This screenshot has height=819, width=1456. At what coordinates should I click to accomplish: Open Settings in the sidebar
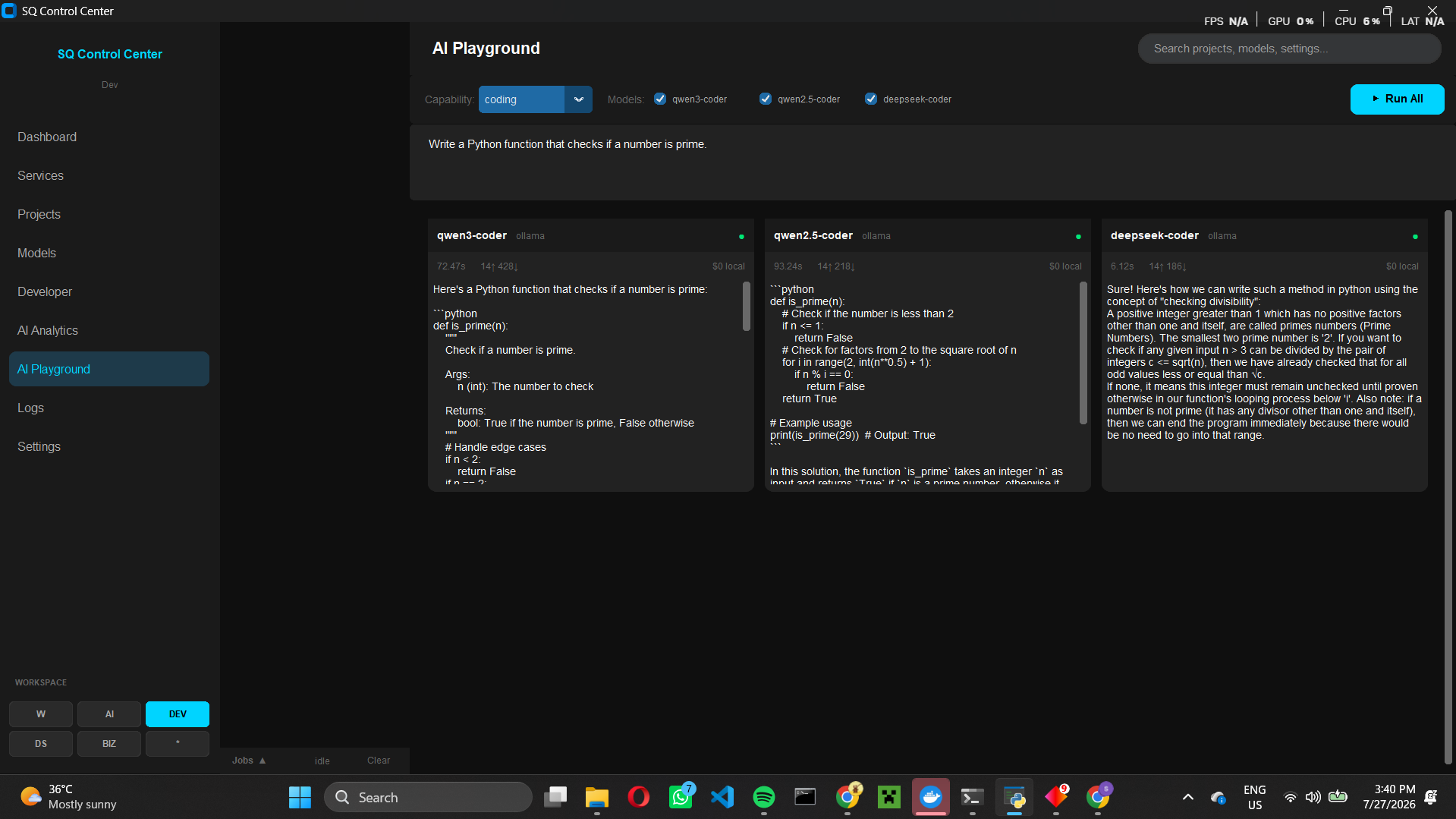(109, 446)
